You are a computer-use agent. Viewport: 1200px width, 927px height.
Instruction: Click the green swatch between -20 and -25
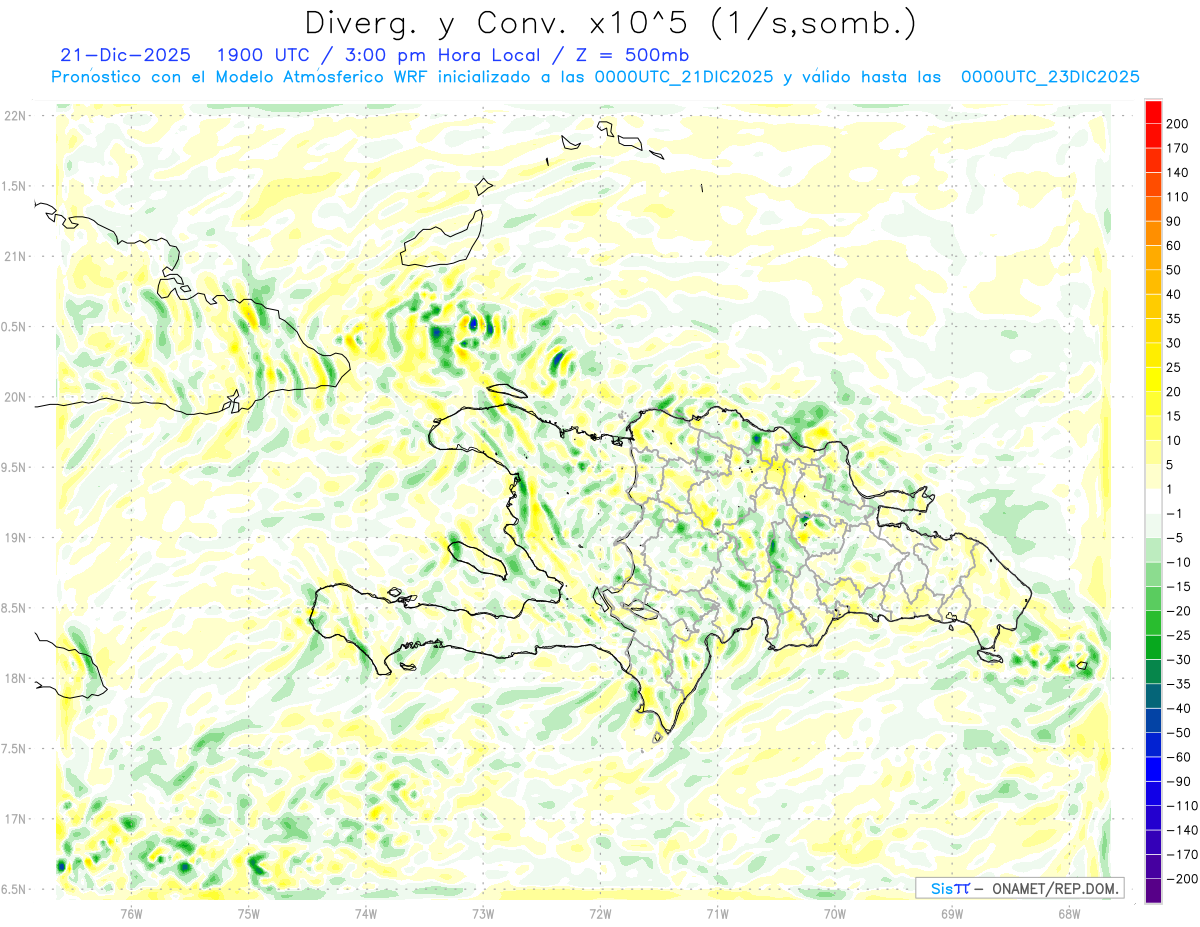(x=1153, y=623)
